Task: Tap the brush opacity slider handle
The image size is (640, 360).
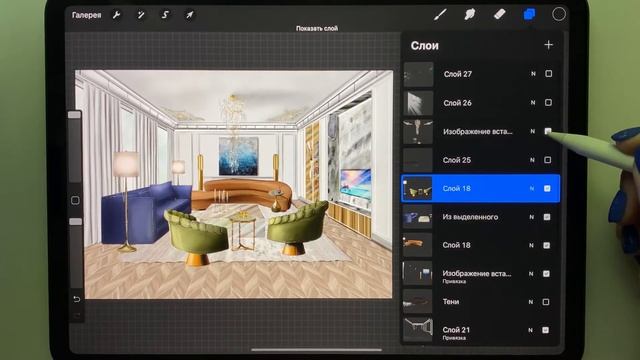Action: coord(76,222)
